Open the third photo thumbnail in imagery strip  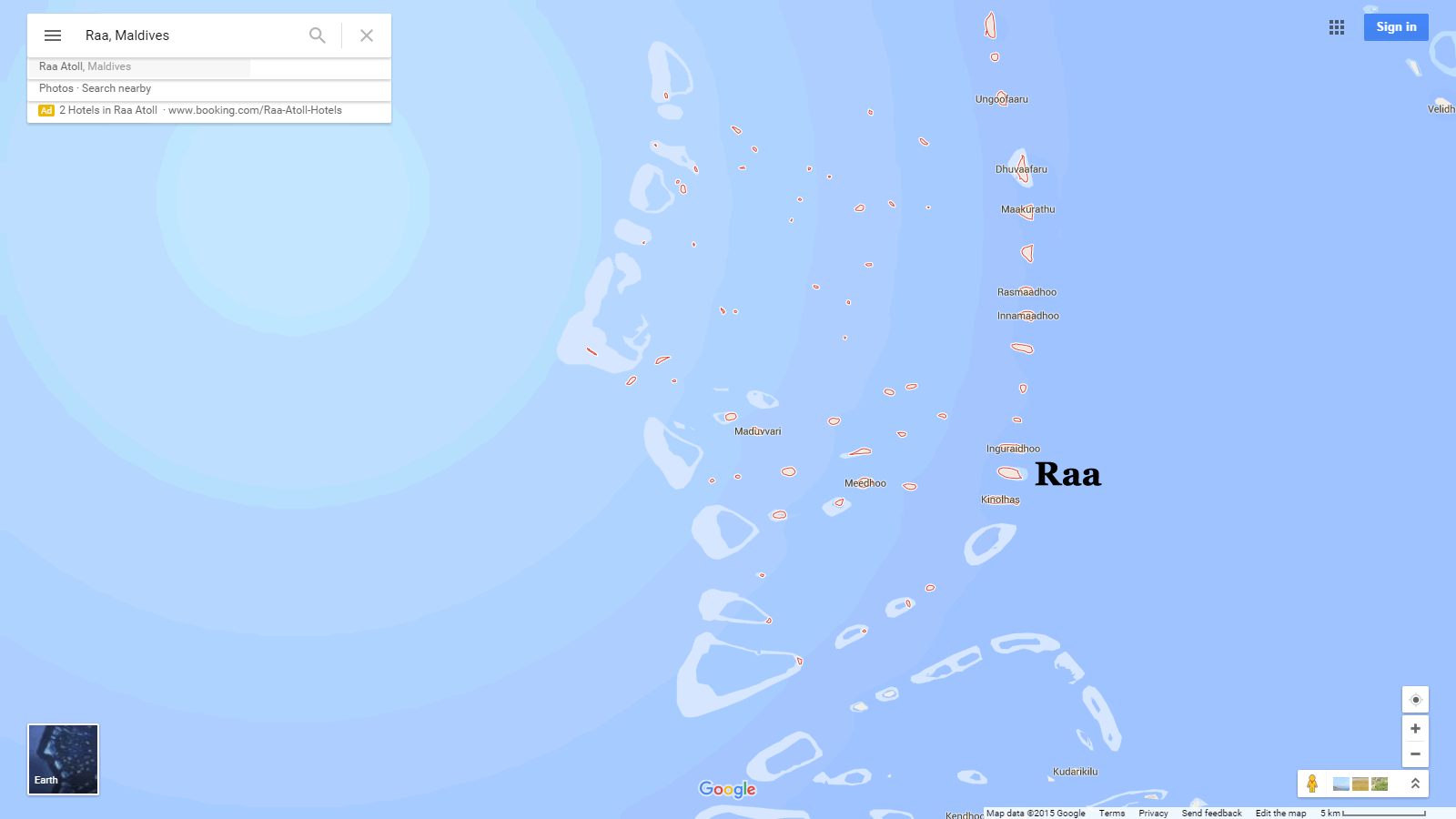click(x=1380, y=784)
